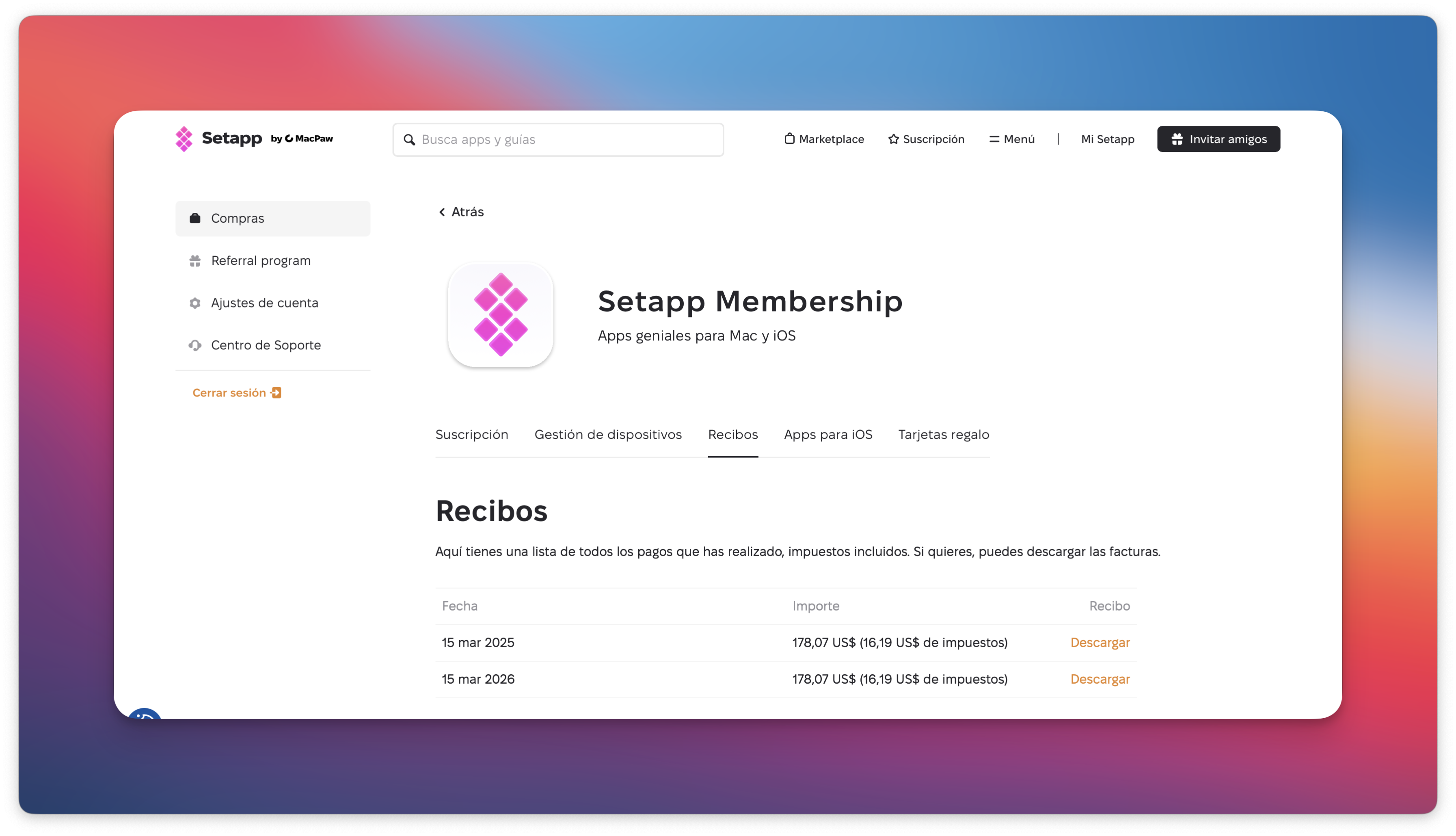Click the Atrás back chevron
Viewport: 1456px width, 836px height.
click(442, 212)
